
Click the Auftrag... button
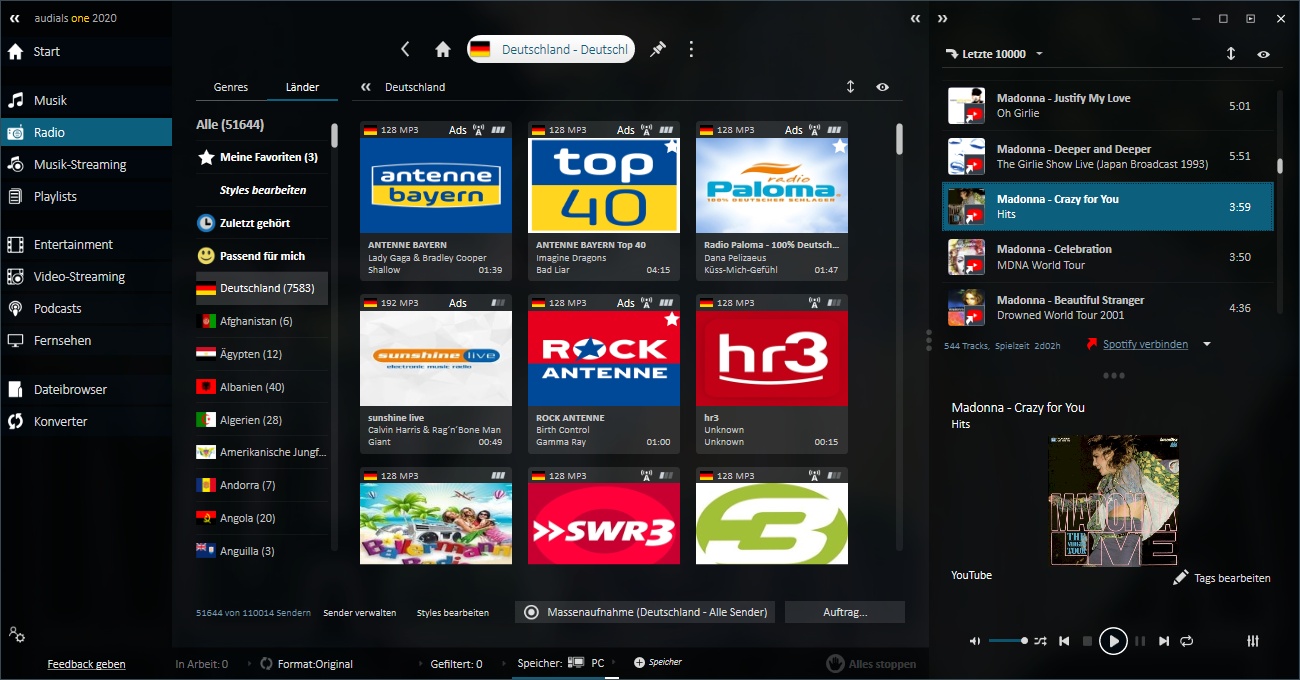(x=845, y=612)
